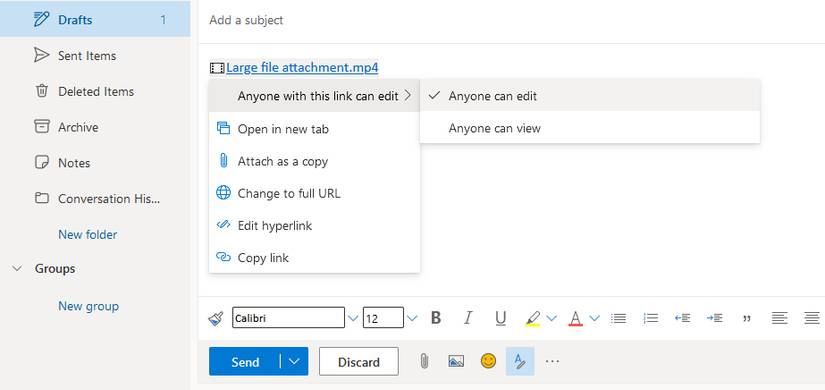This screenshot has width=825, height=390.
Task: Click the Calibri font name box
Action: pos(288,318)
